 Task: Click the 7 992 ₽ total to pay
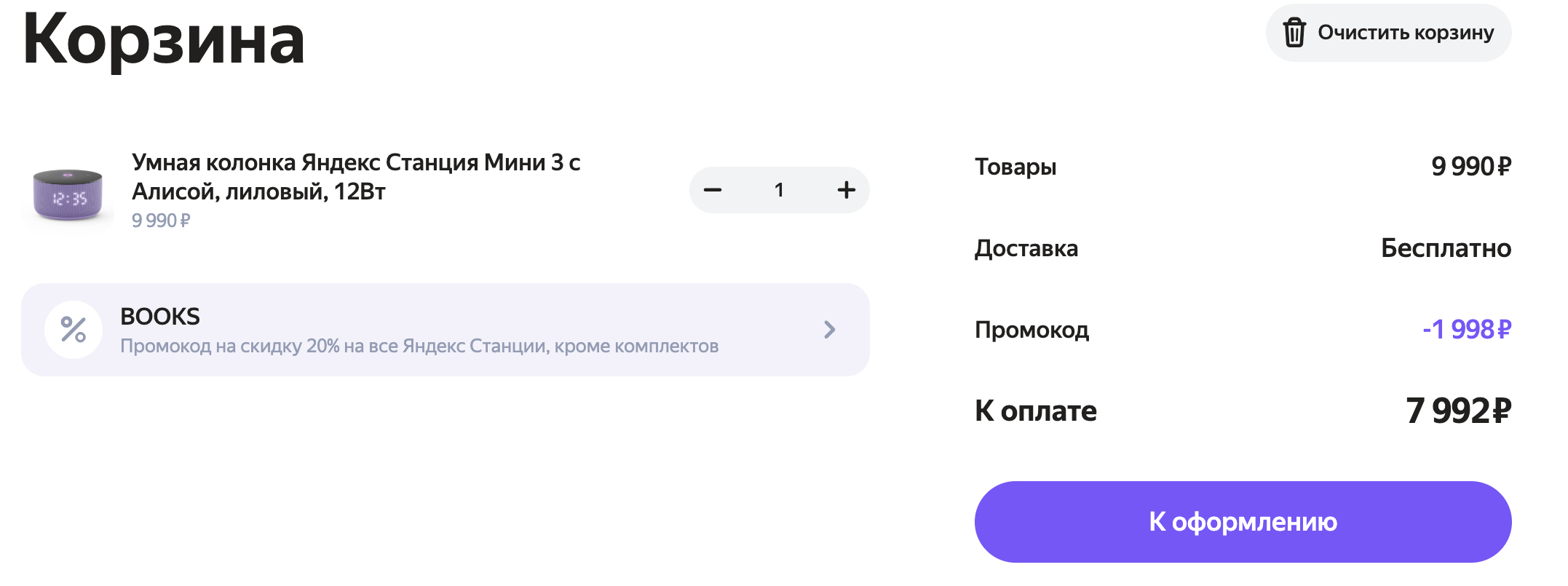1458,411
